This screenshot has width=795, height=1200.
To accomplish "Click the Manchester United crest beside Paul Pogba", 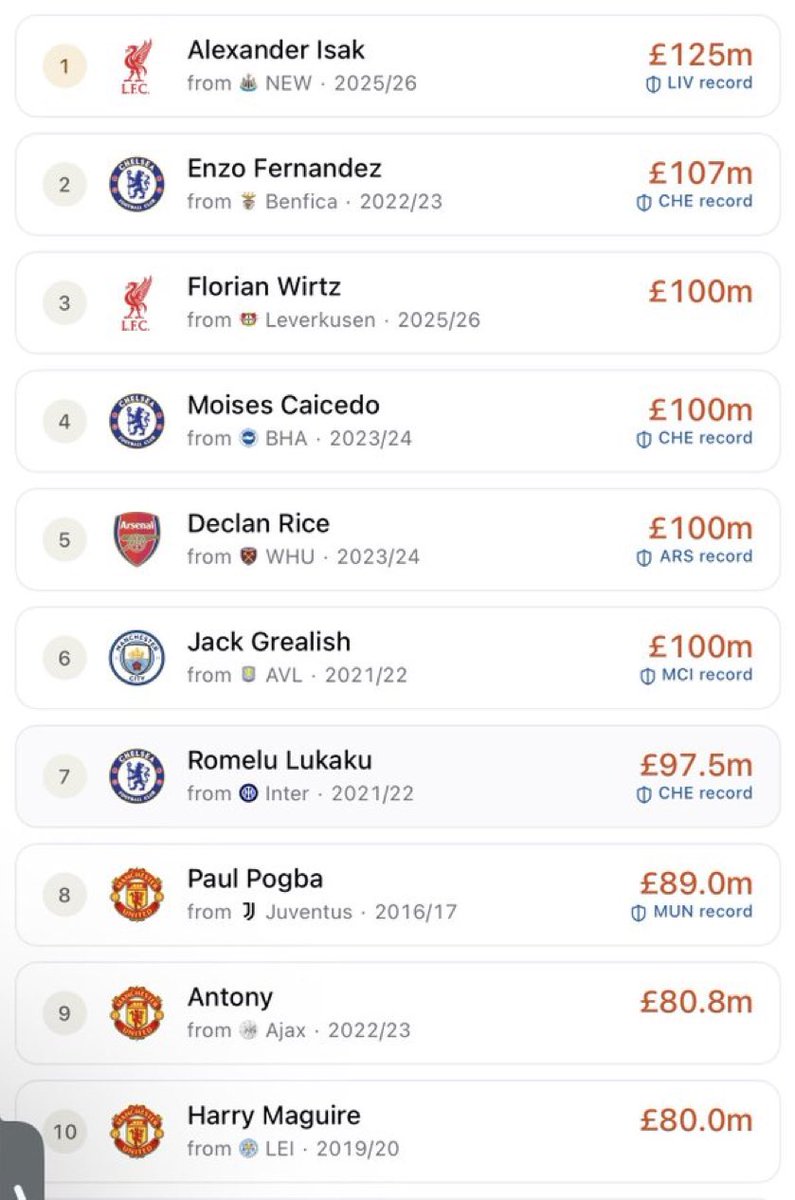I will click(x=137, y=895).
